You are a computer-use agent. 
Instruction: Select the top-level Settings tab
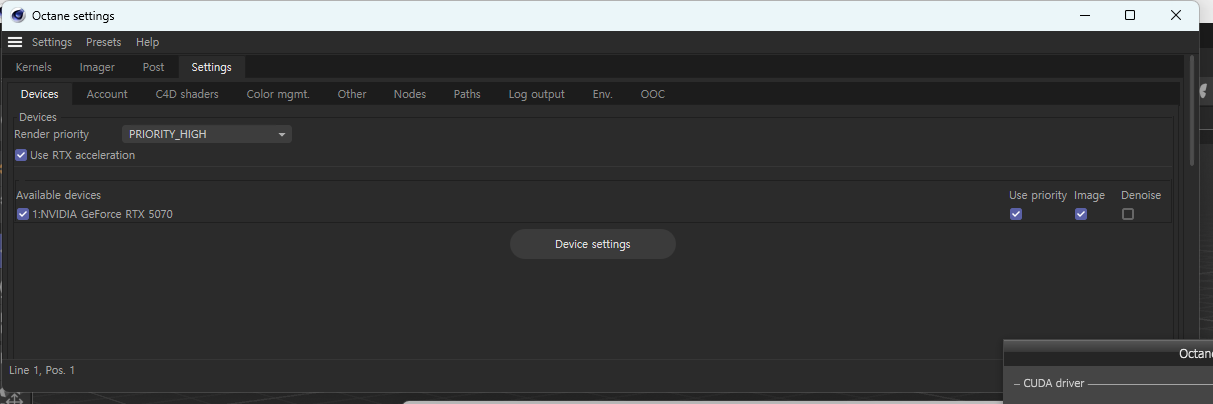coord(211,67)
